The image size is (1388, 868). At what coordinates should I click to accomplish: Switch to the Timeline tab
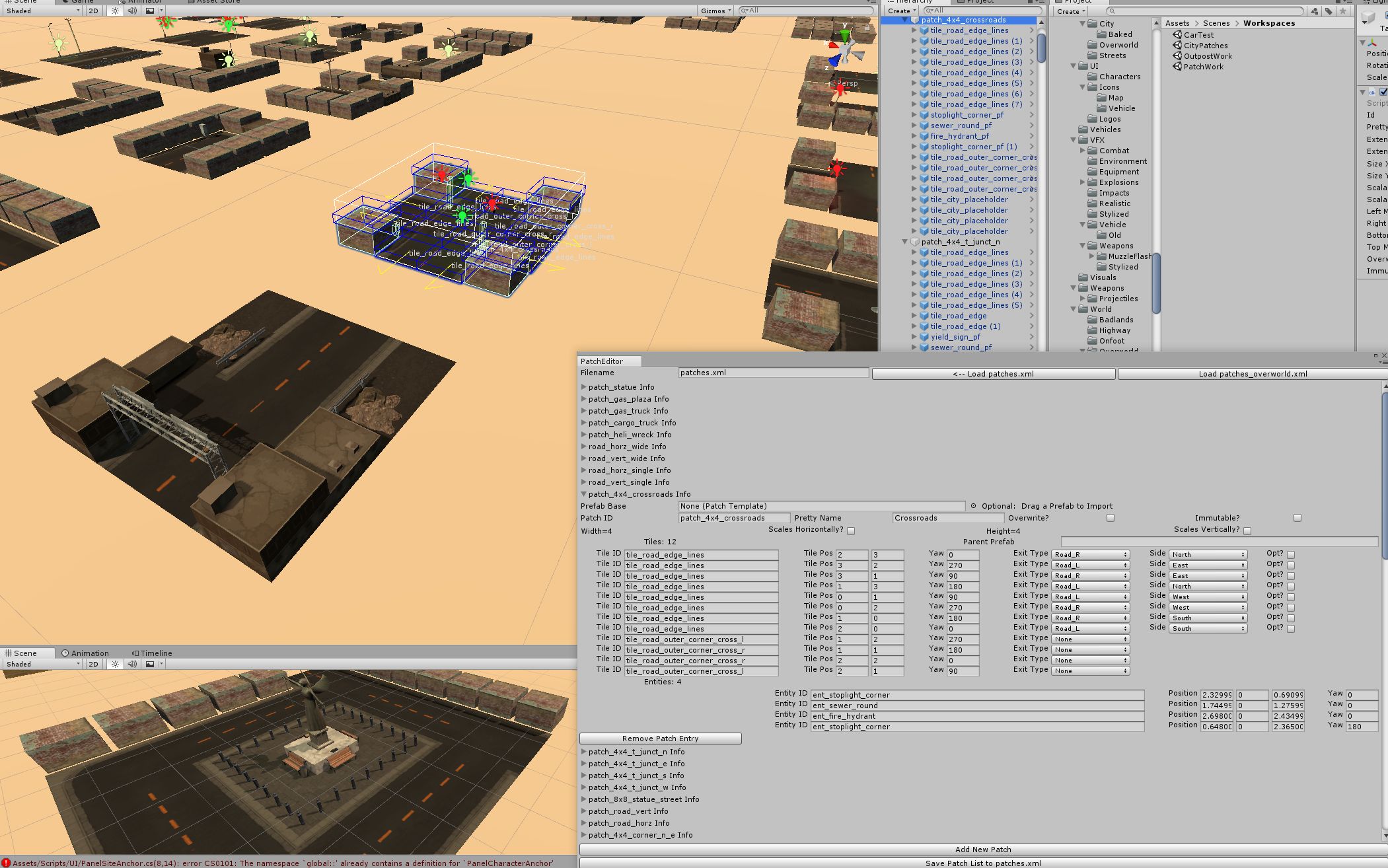tap(152, 653)
